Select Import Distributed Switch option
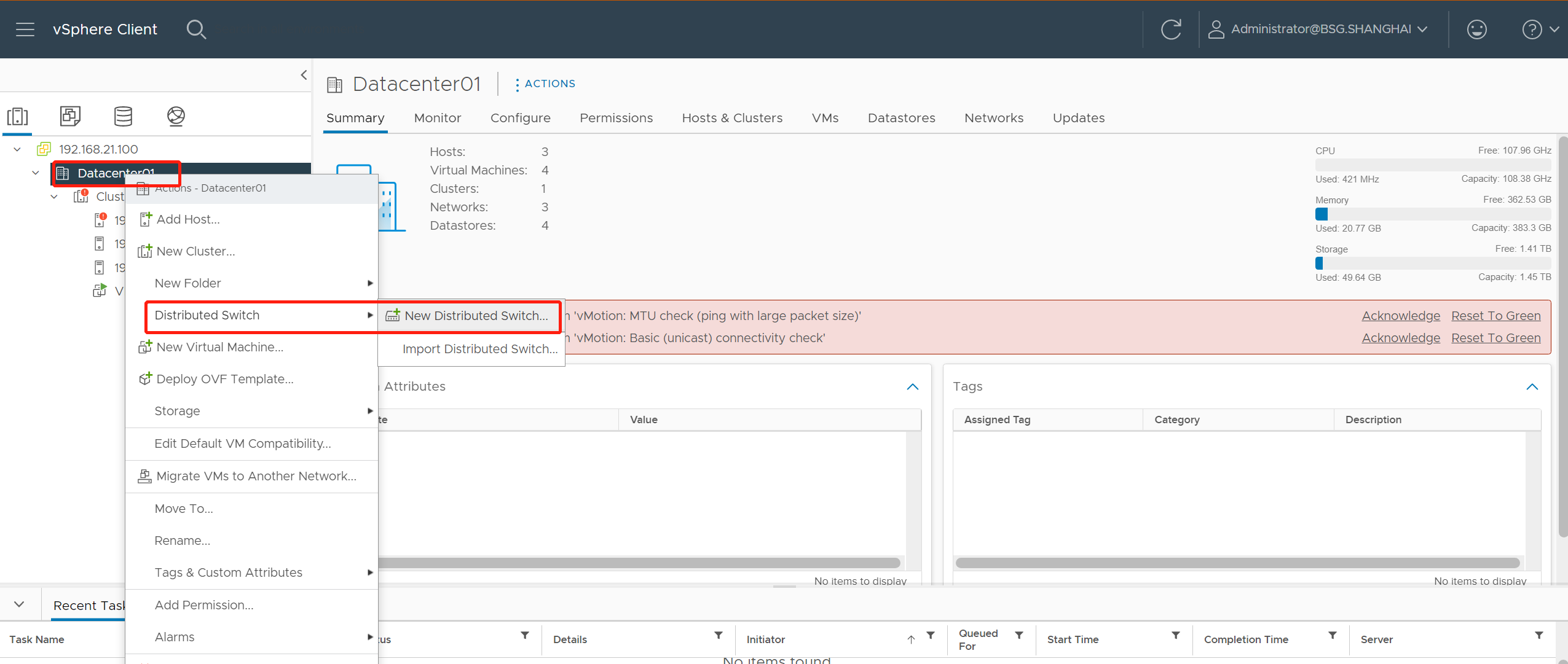 tap(480, 348)
